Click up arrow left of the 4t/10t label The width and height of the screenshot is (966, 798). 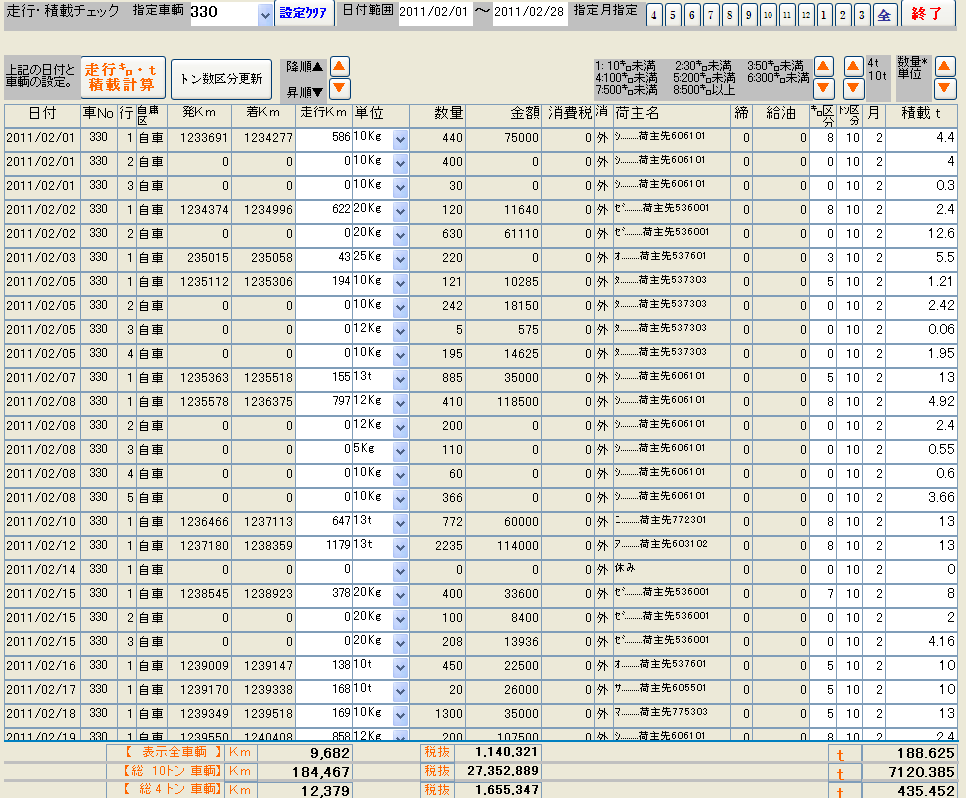[853, 66]
